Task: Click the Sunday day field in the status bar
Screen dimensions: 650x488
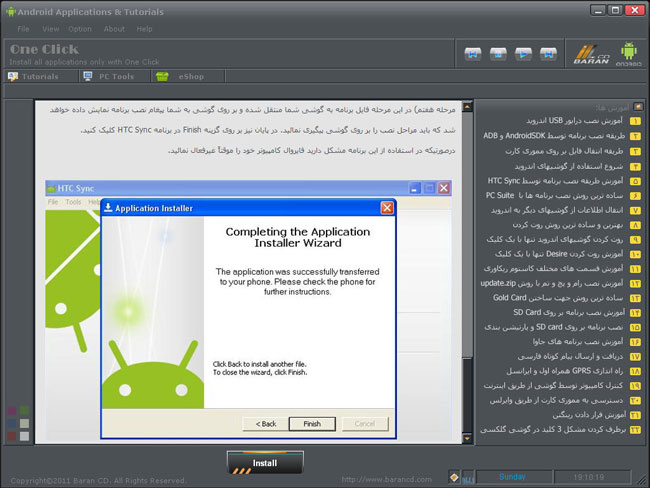Action: tap(513, 477)
